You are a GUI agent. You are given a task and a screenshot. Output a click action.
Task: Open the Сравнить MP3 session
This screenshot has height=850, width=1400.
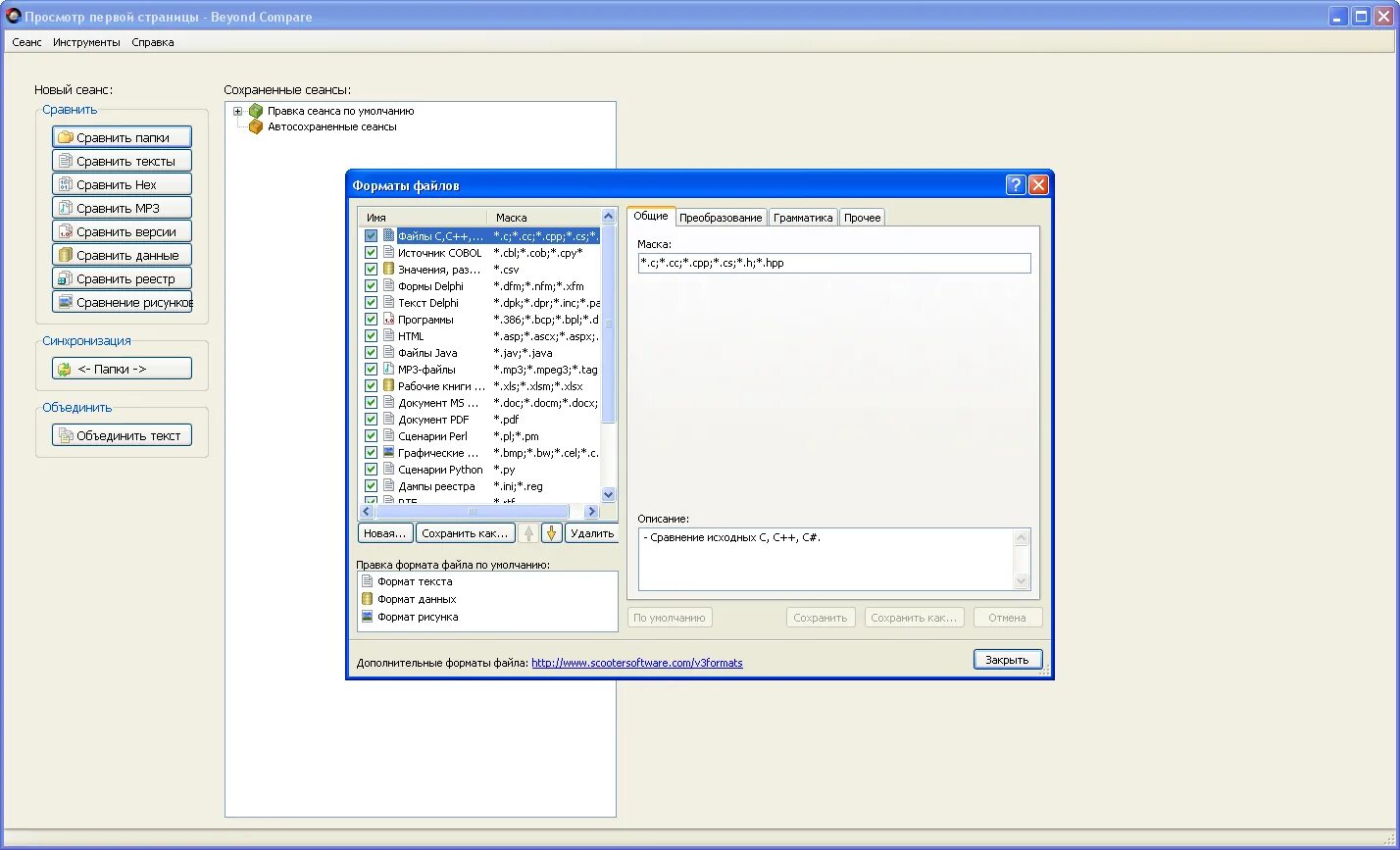(122, 208)
